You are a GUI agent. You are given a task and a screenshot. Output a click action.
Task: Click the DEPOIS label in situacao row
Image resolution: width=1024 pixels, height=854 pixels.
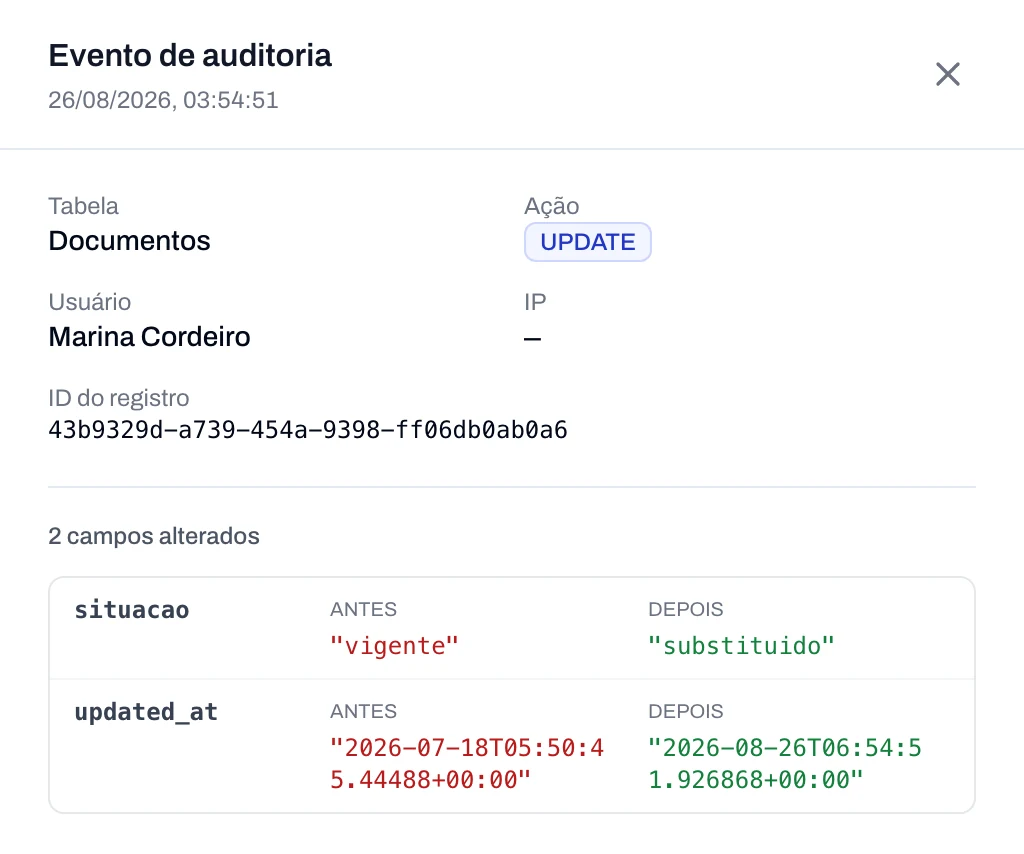click(x=686, y=609)
